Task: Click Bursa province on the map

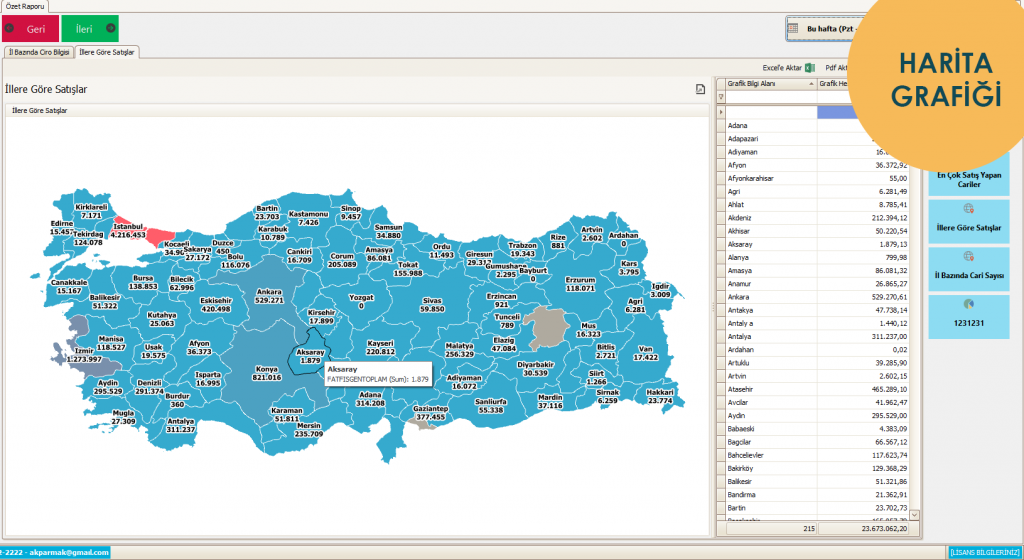Action: coord(143,282)
